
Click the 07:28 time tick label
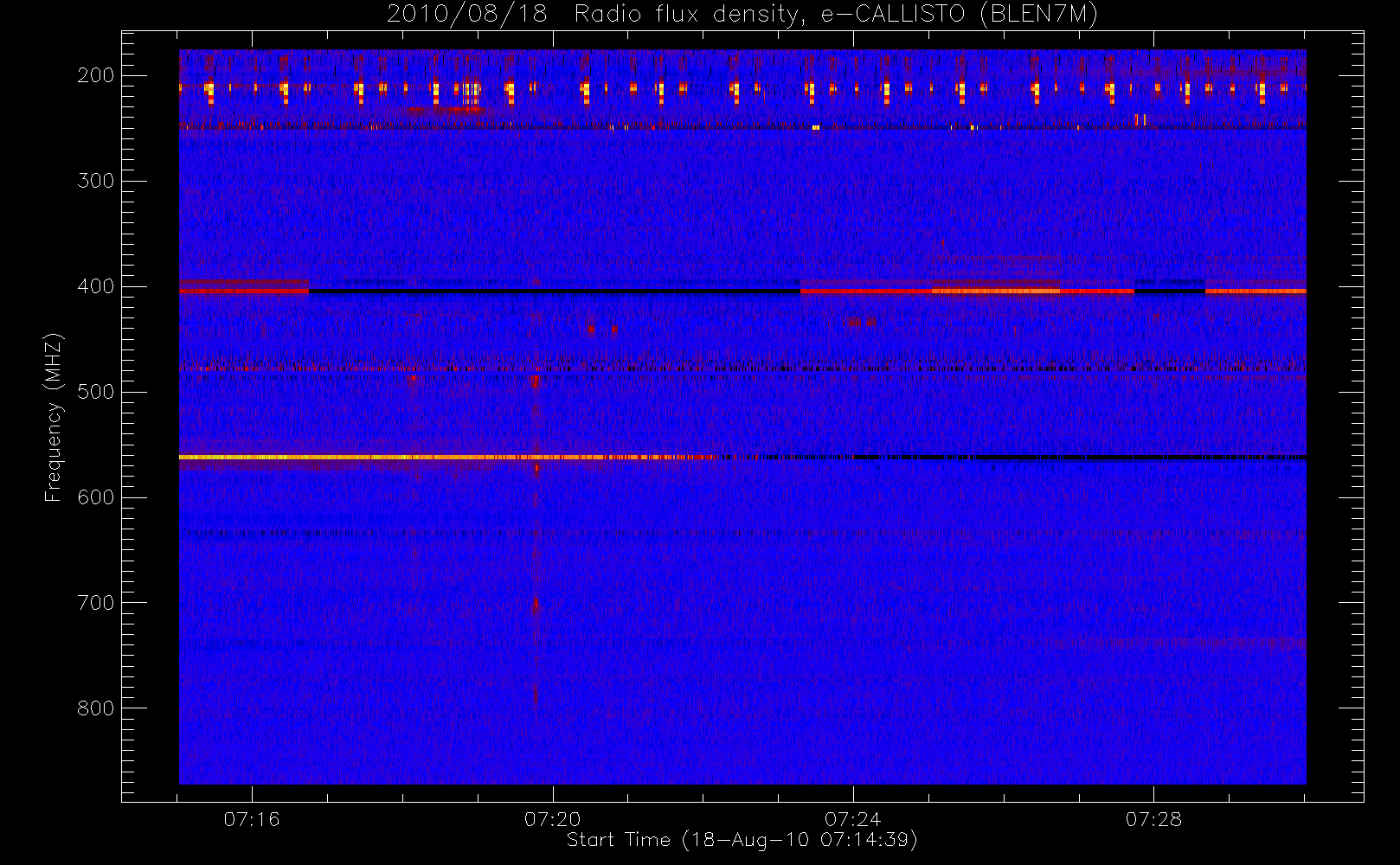[1153, 819]
